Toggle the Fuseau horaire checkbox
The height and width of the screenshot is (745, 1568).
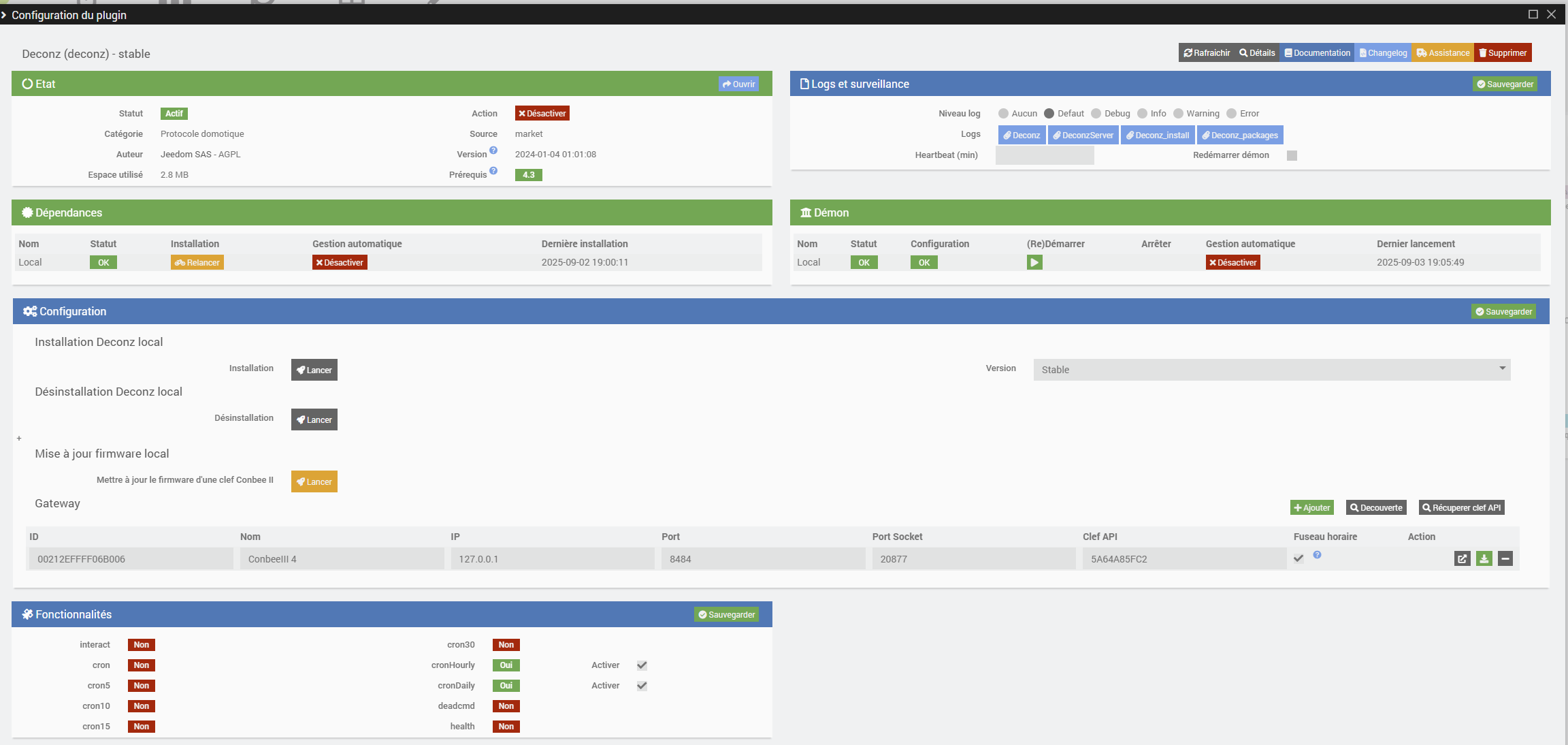[x=1298, y=558]
